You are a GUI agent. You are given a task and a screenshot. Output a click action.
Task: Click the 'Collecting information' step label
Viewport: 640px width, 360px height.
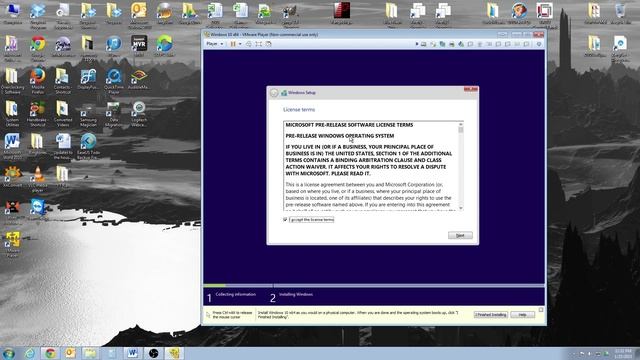pos(236,294)
